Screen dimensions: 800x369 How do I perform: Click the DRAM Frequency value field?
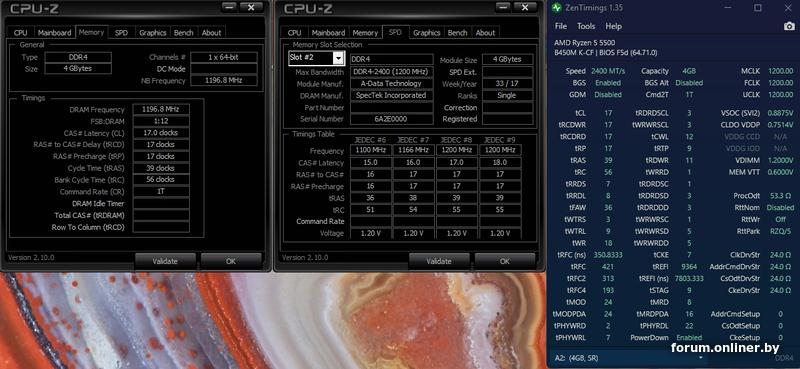[x=161, y=110]
